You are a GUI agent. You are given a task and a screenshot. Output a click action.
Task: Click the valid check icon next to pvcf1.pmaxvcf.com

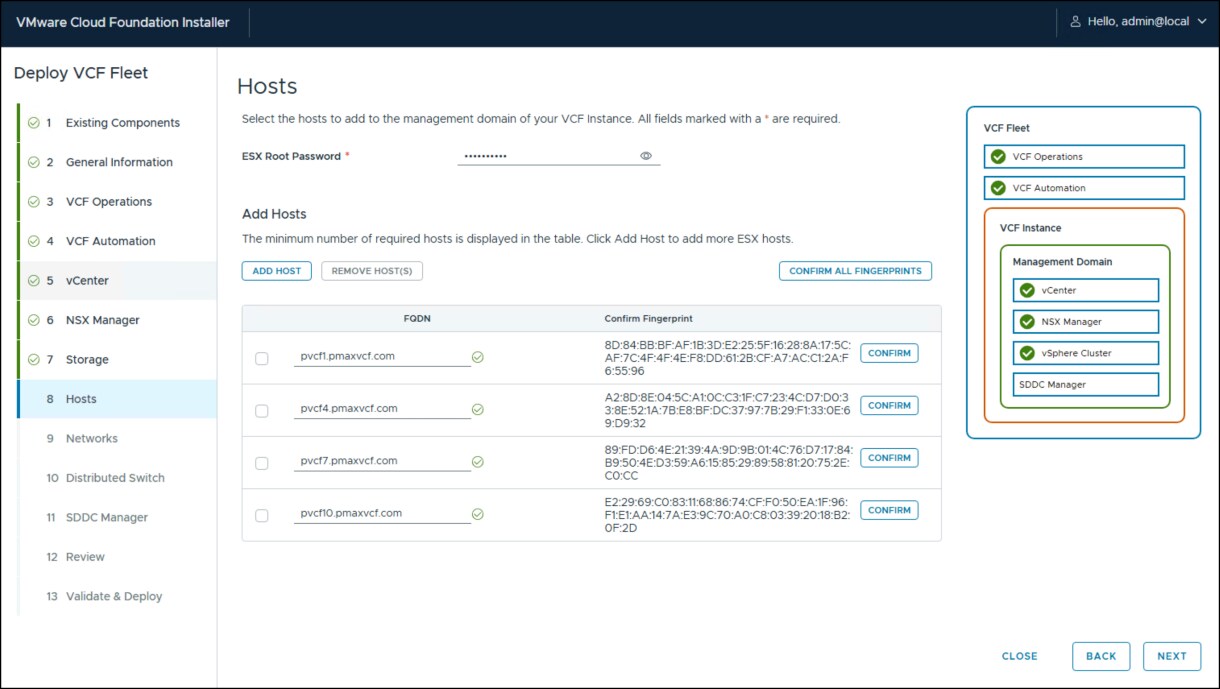(x=478, y=357)
